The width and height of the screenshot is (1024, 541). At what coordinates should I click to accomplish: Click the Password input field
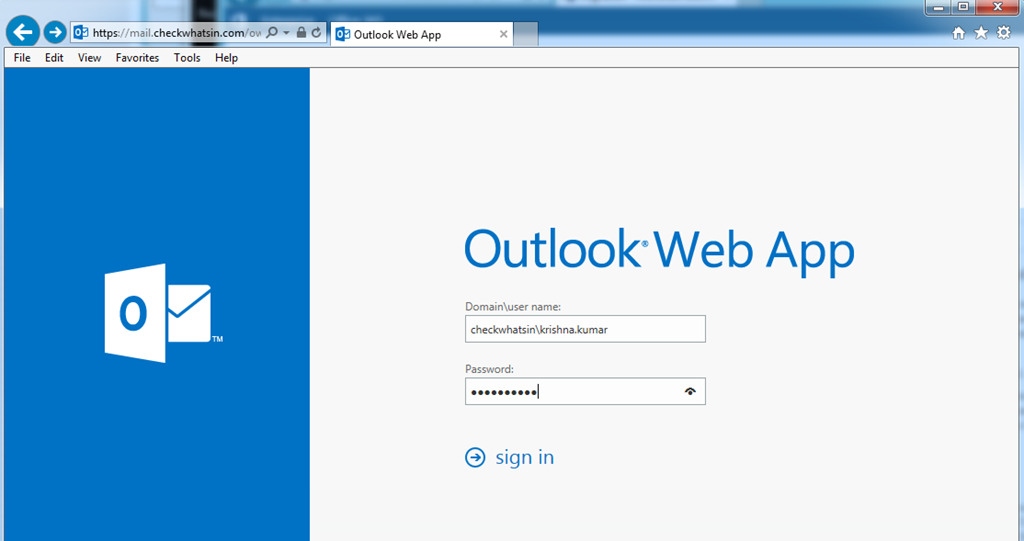point(585,391)
